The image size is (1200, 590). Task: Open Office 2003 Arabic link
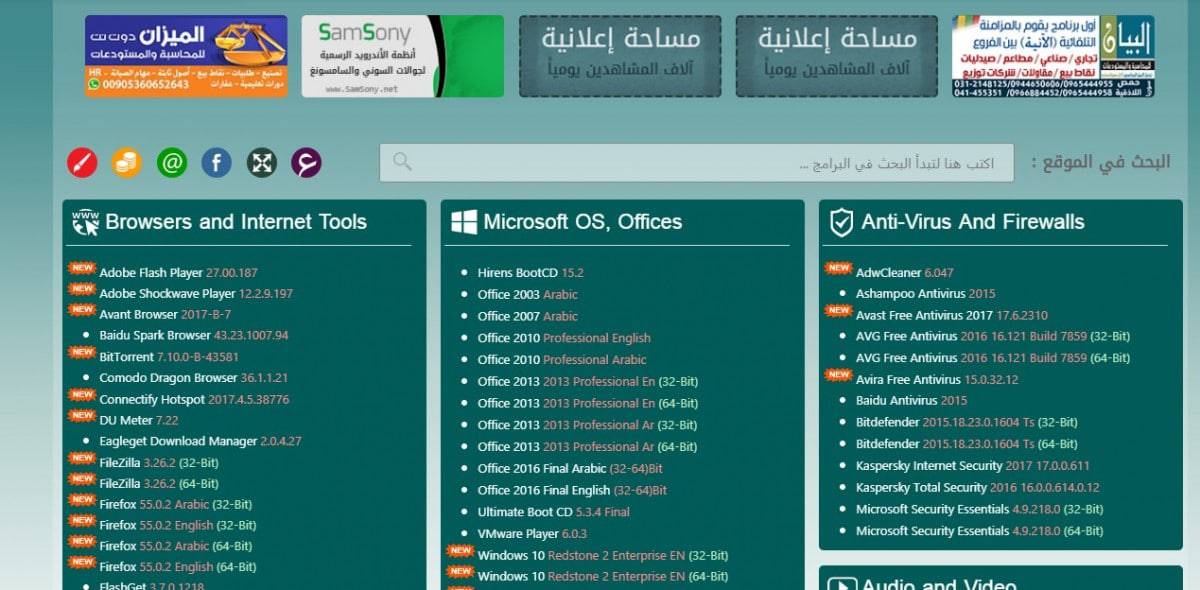coord(527,295)
